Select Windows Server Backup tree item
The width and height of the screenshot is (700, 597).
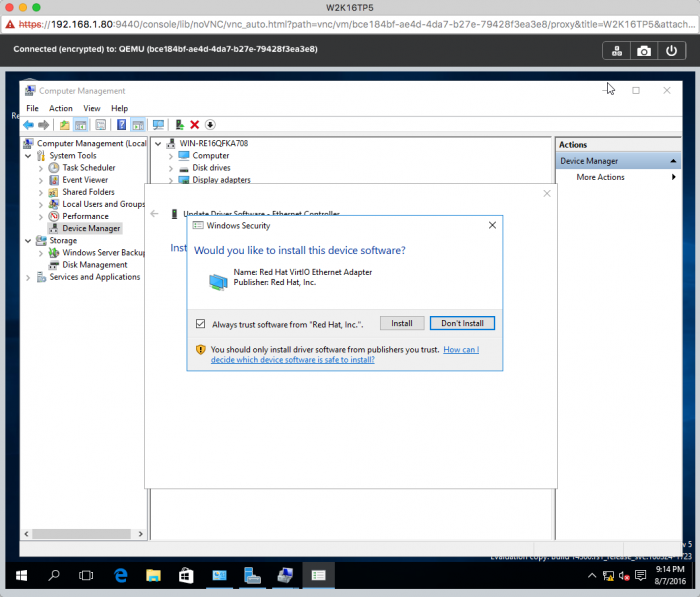(104, 253)
